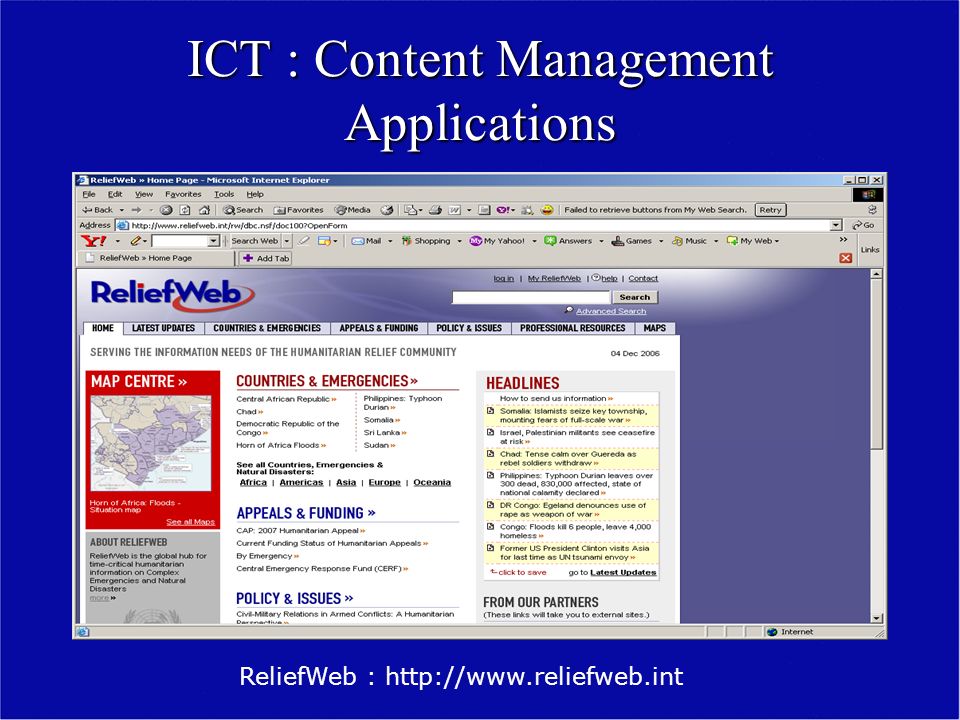Click the Latest Updates headline link
960x720 pixels.
coord(623,572)
